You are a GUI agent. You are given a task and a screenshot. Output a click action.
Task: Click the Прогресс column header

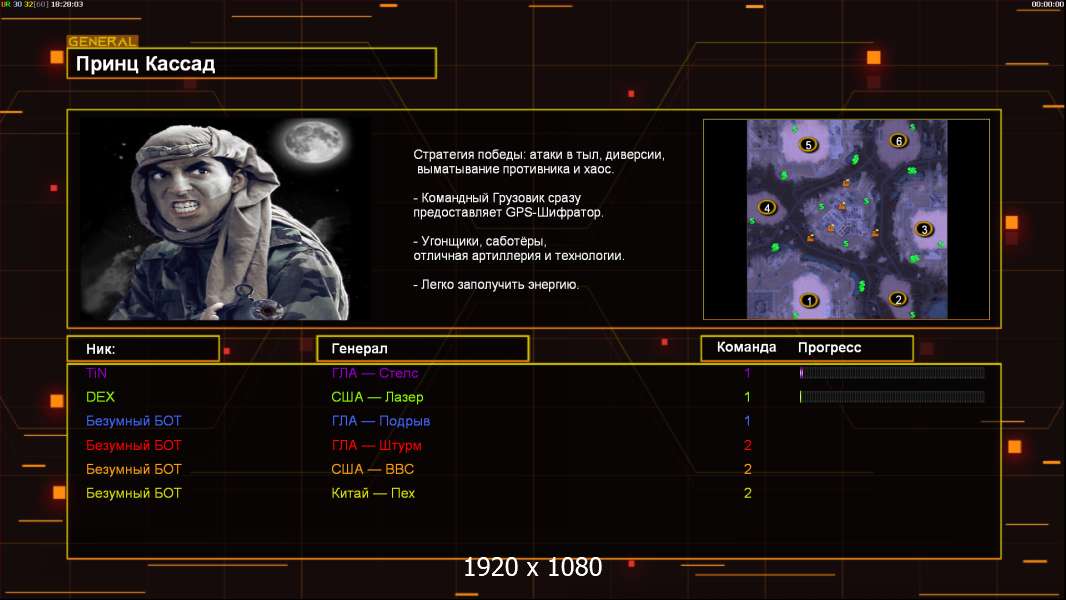pos(829,348)
